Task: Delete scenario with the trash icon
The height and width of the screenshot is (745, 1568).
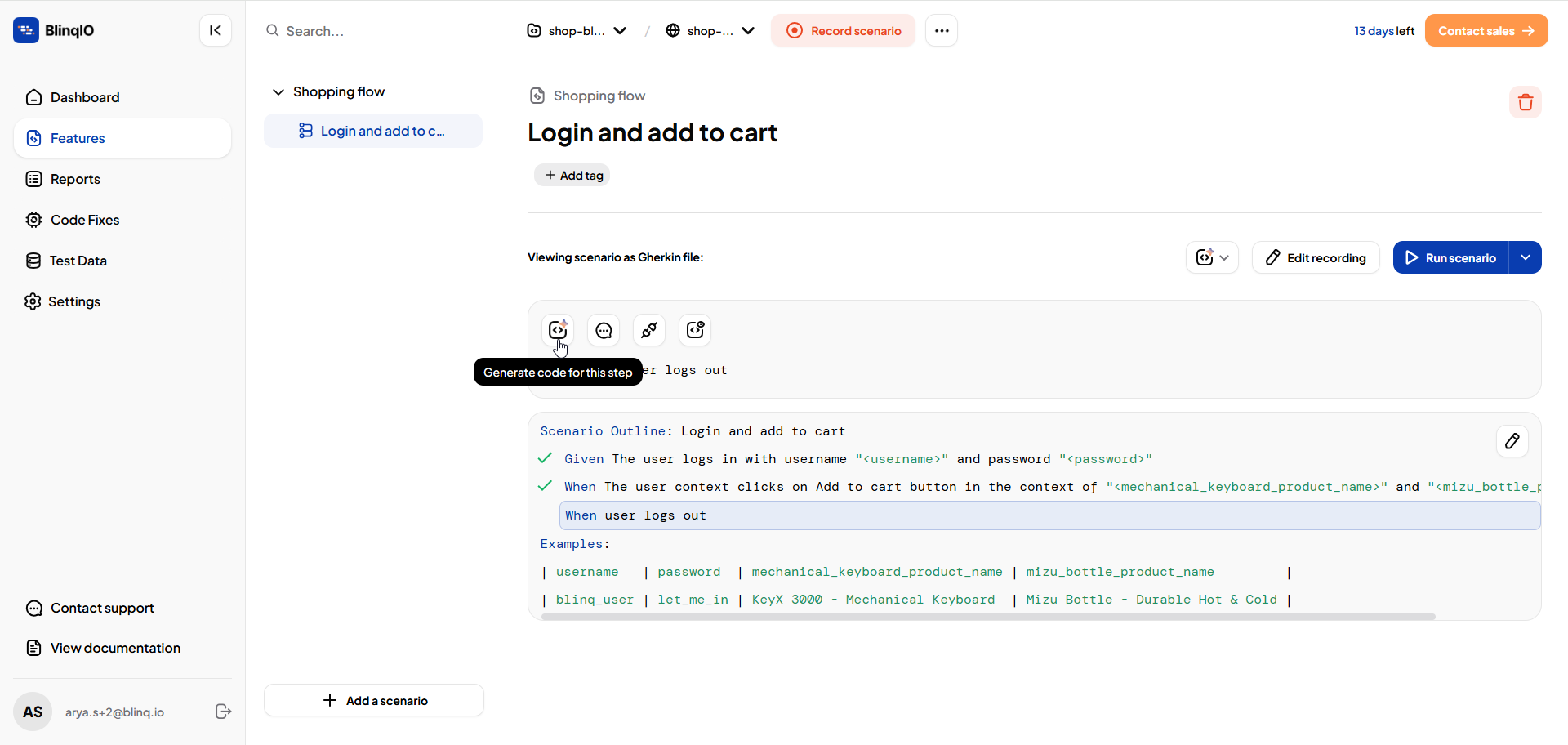Action: pos(1526,102)
